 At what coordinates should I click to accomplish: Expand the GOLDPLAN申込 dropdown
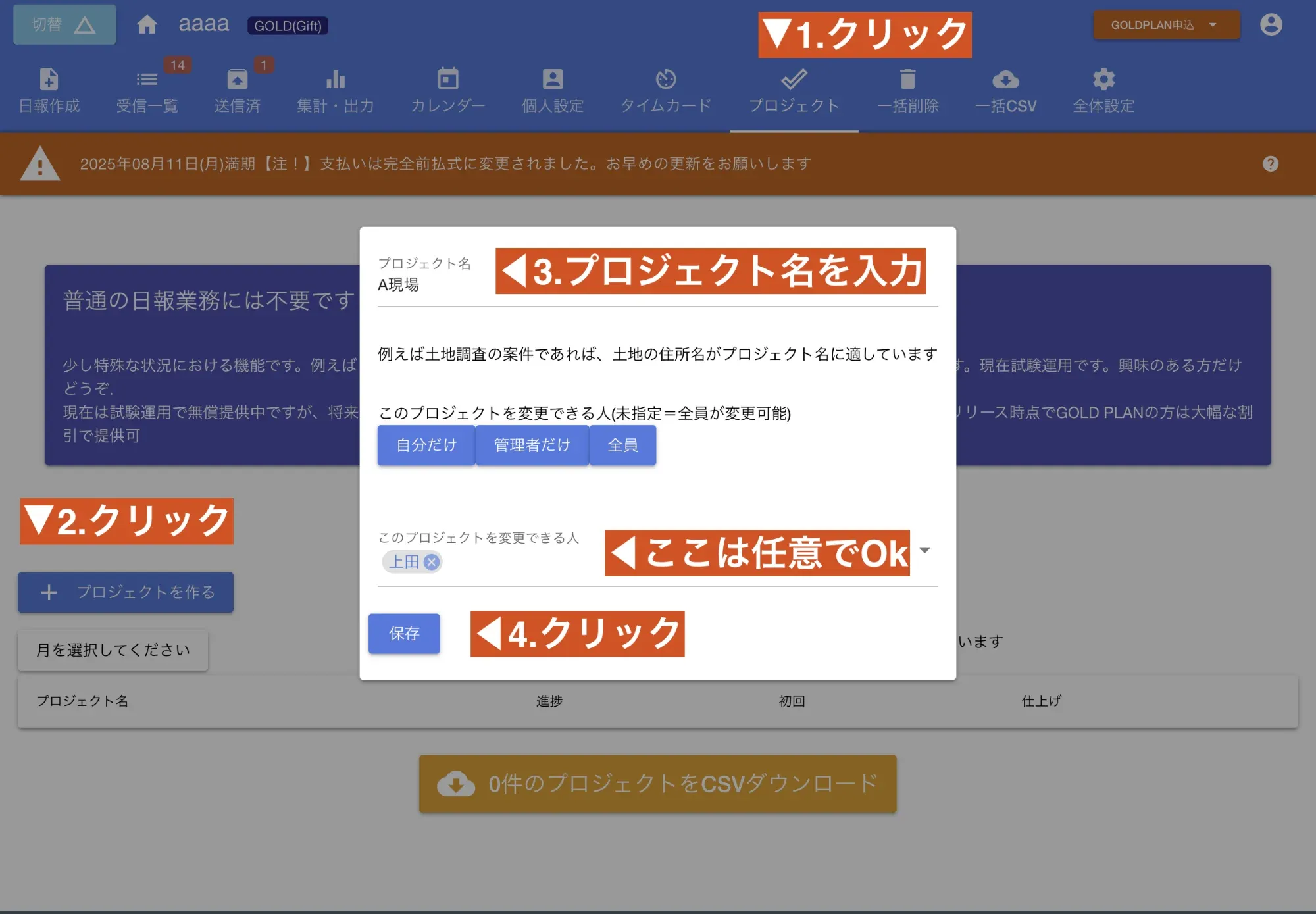(1166, 25)
